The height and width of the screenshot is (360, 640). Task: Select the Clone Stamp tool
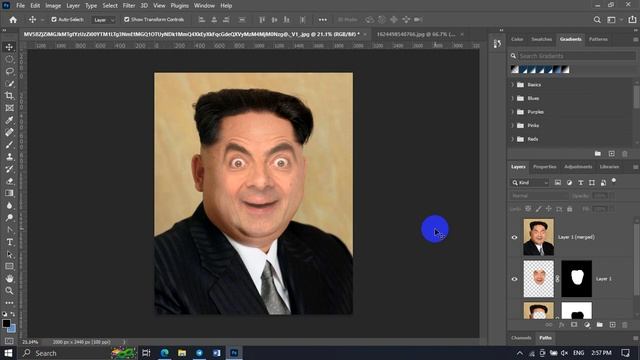click(x=9, y=157)
